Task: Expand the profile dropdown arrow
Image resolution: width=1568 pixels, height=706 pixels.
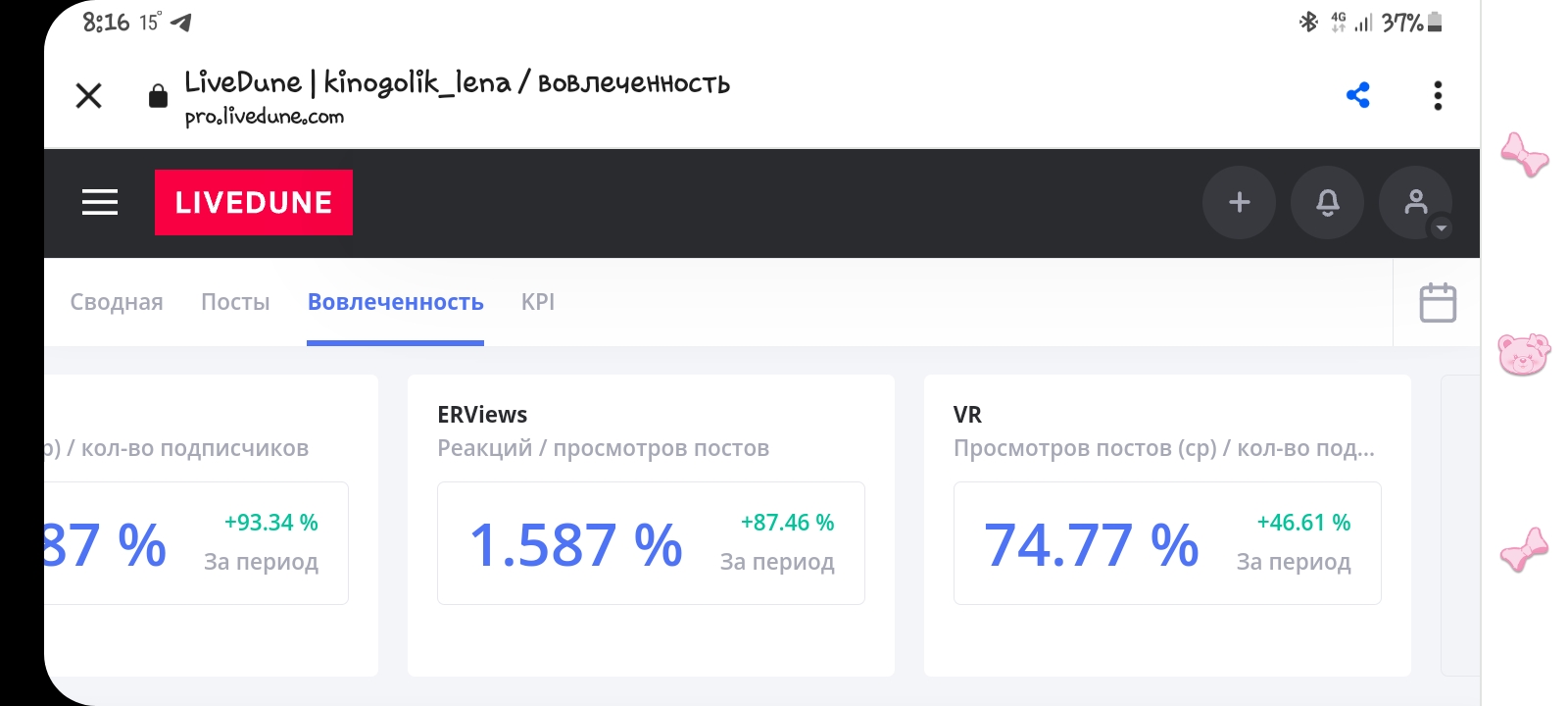Action: coord(1441,228)
